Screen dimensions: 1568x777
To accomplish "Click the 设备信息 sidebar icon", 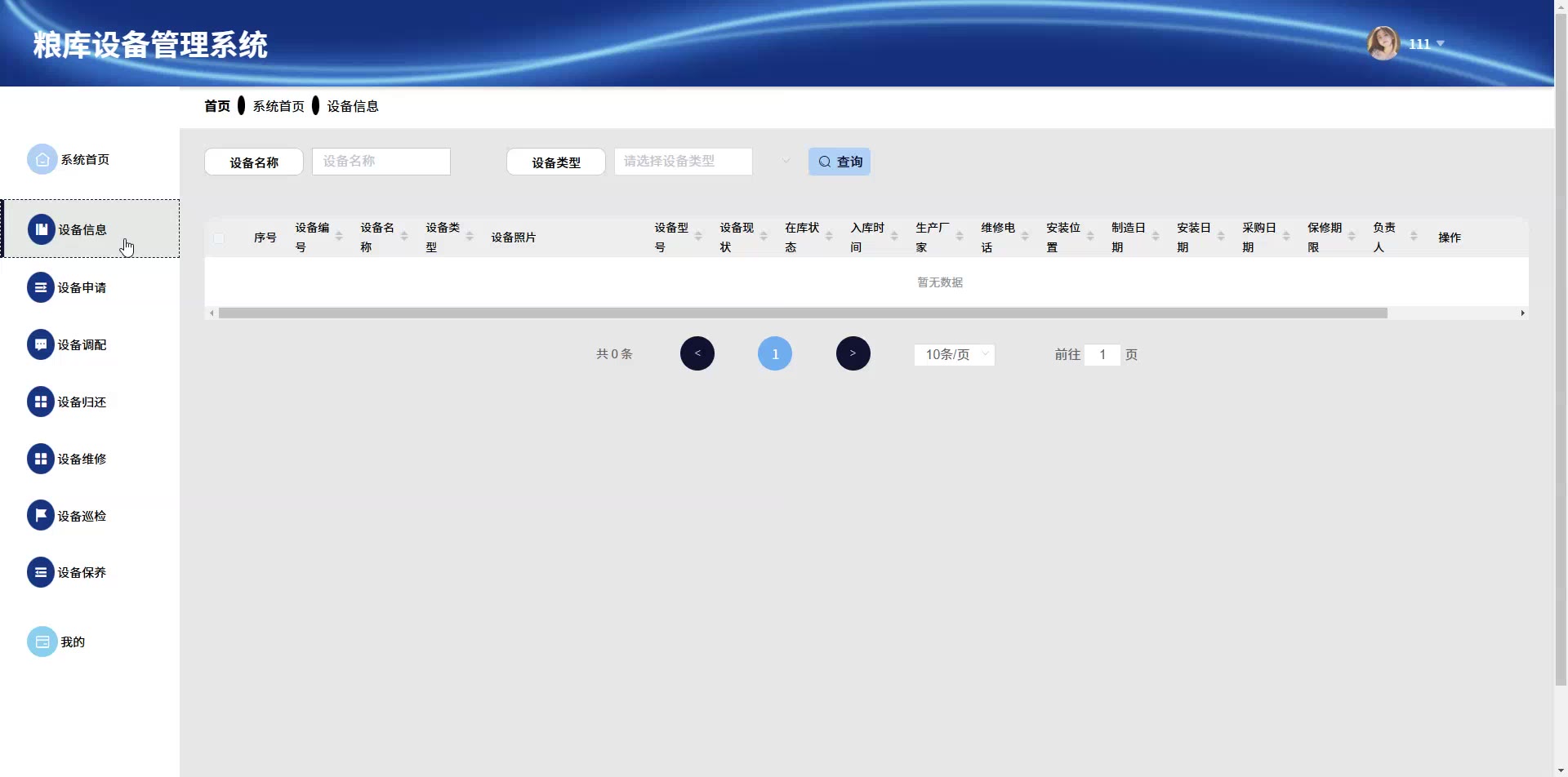I will tap(42, 229).
